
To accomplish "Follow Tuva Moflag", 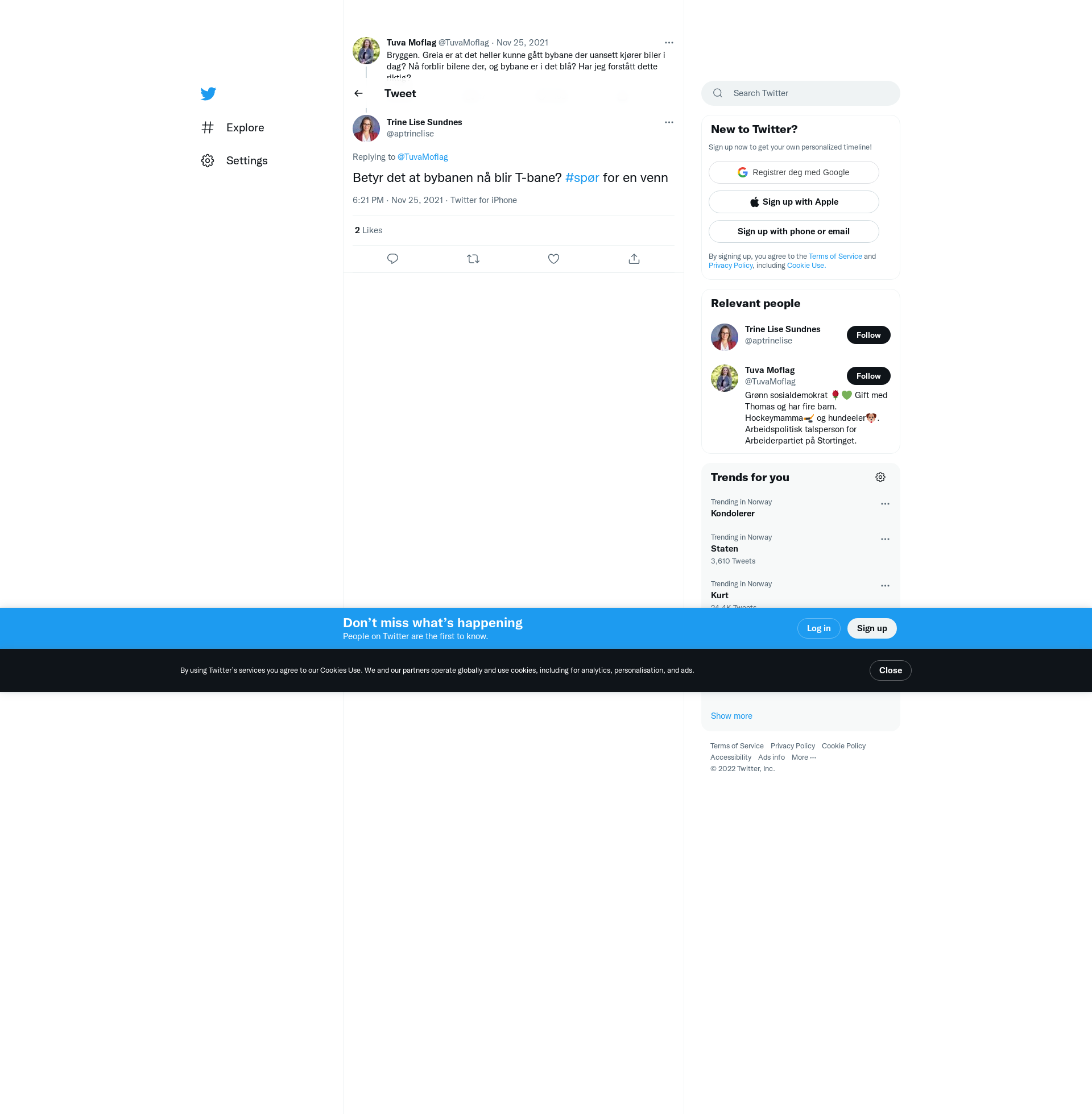I will coord(868,375).
